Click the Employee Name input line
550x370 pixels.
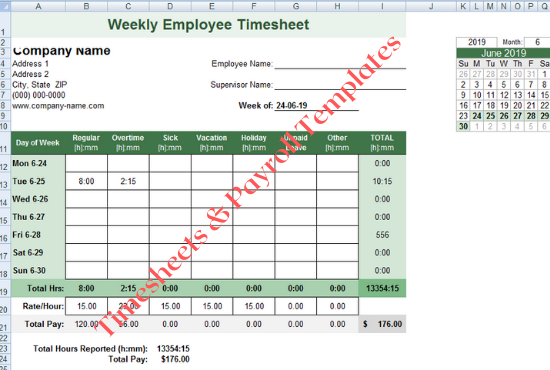point(340,64)
